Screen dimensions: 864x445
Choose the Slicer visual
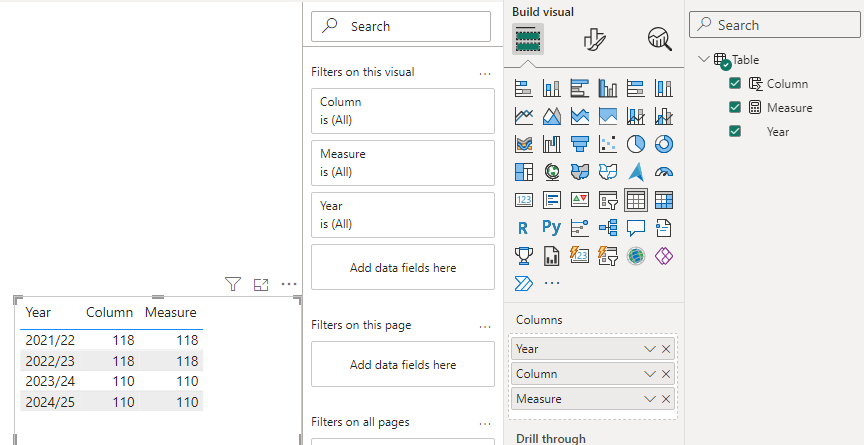(x=608, y=200)
